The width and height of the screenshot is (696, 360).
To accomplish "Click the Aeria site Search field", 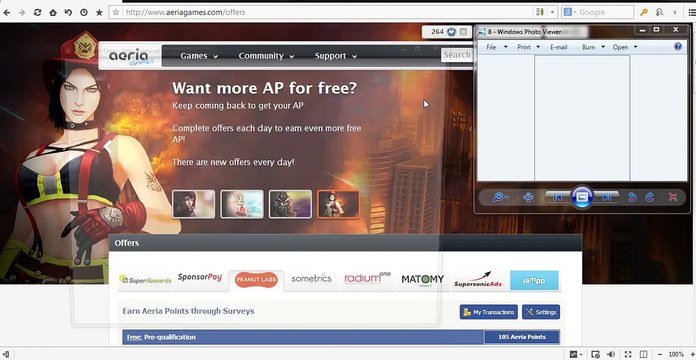I will tap(457, 55).
